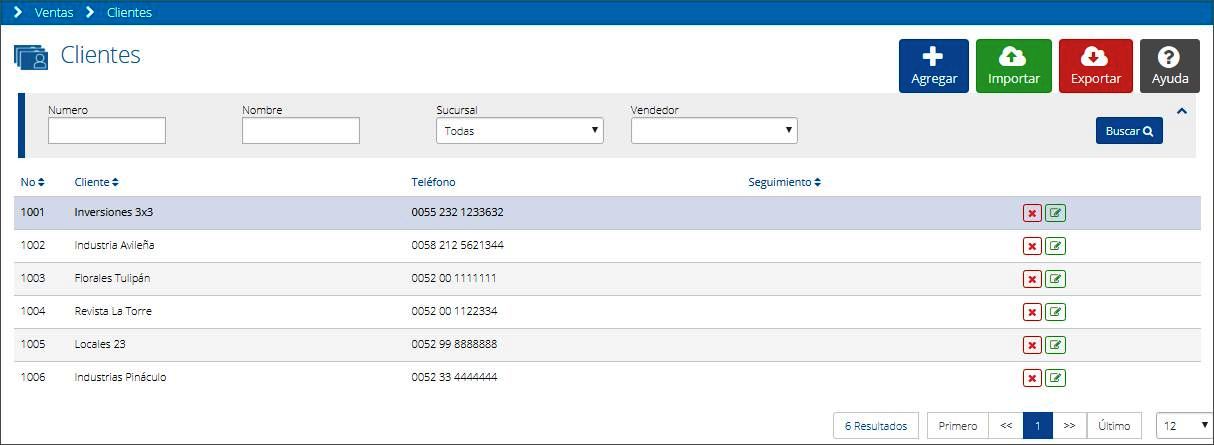Image resolution: width=1214 pixels, height=445 pixels.
Task: Select page 1 in pagination
Action: [1038, 426]
